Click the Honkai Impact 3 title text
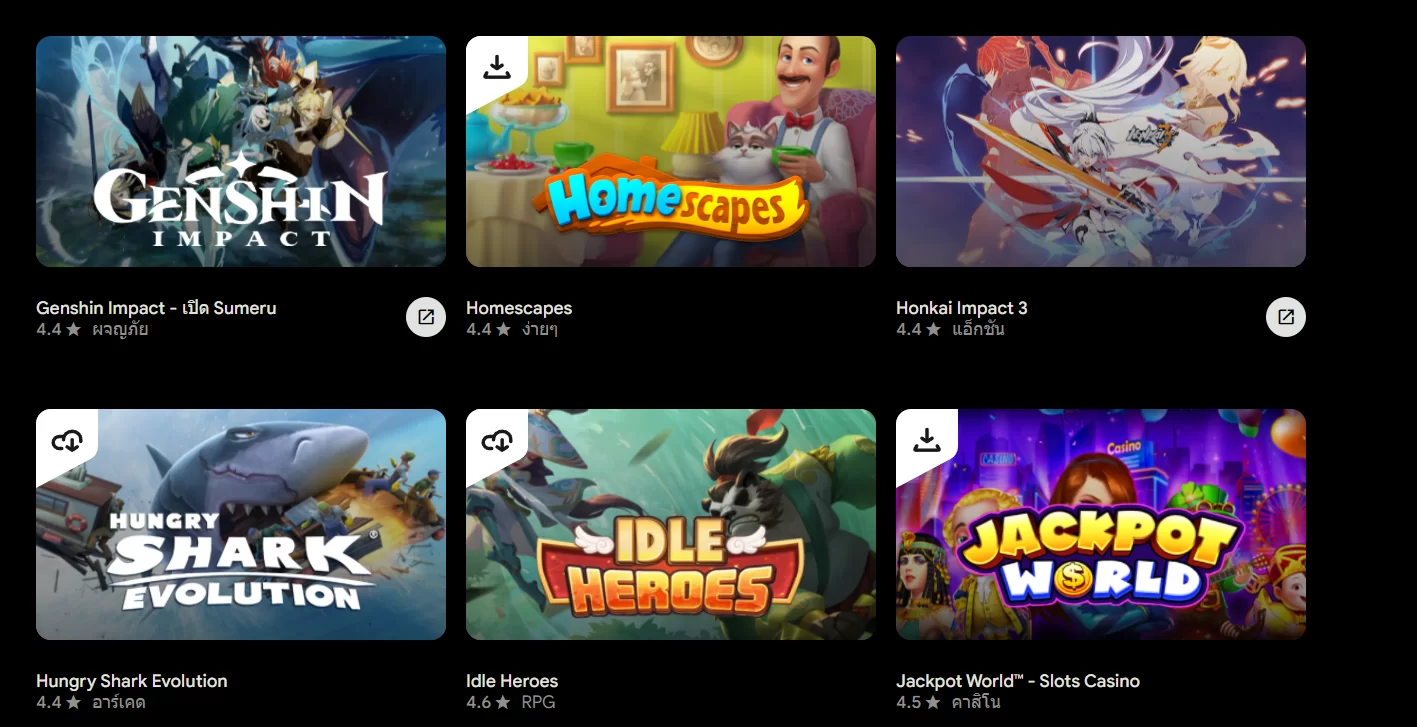The image size is (1417, 727). [962, 308]
